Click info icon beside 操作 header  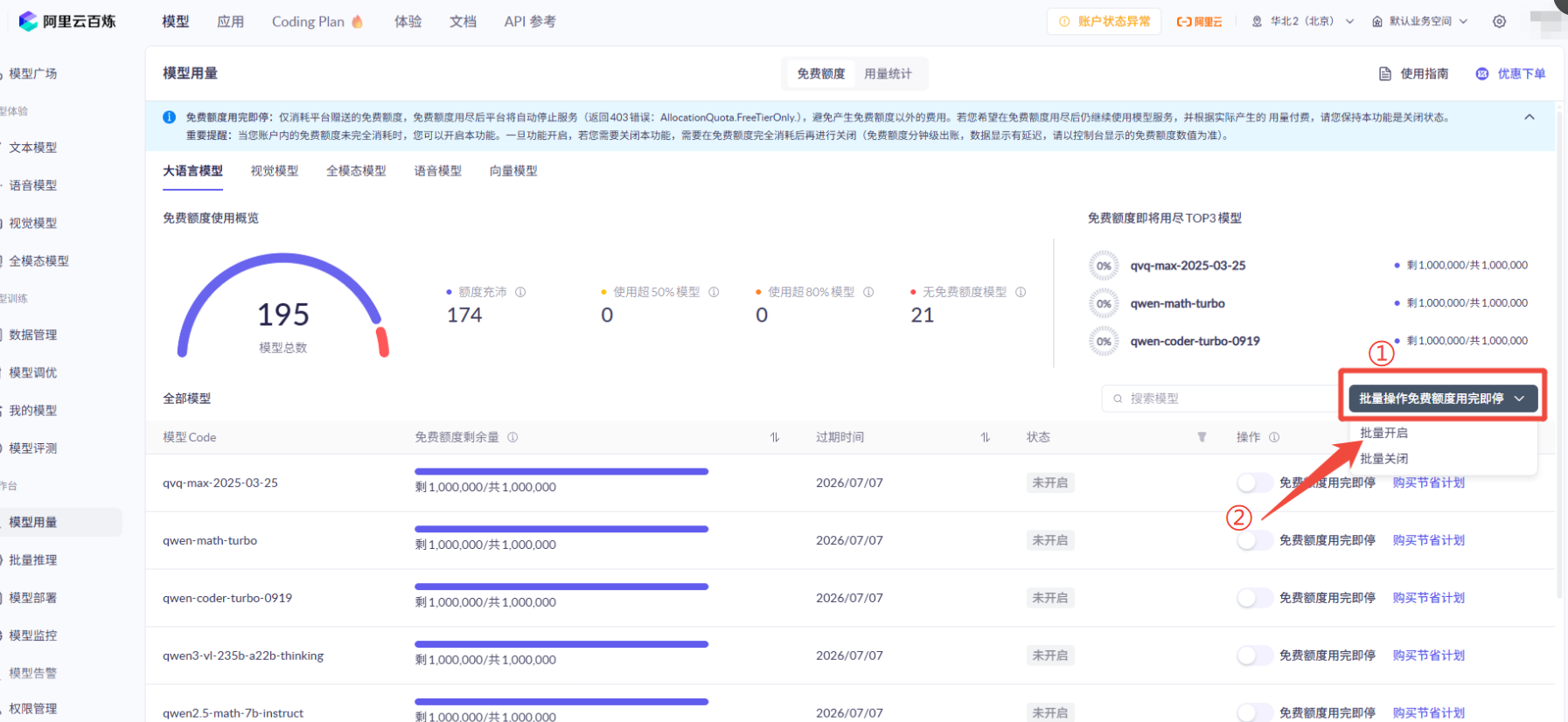click(1274, 437)
